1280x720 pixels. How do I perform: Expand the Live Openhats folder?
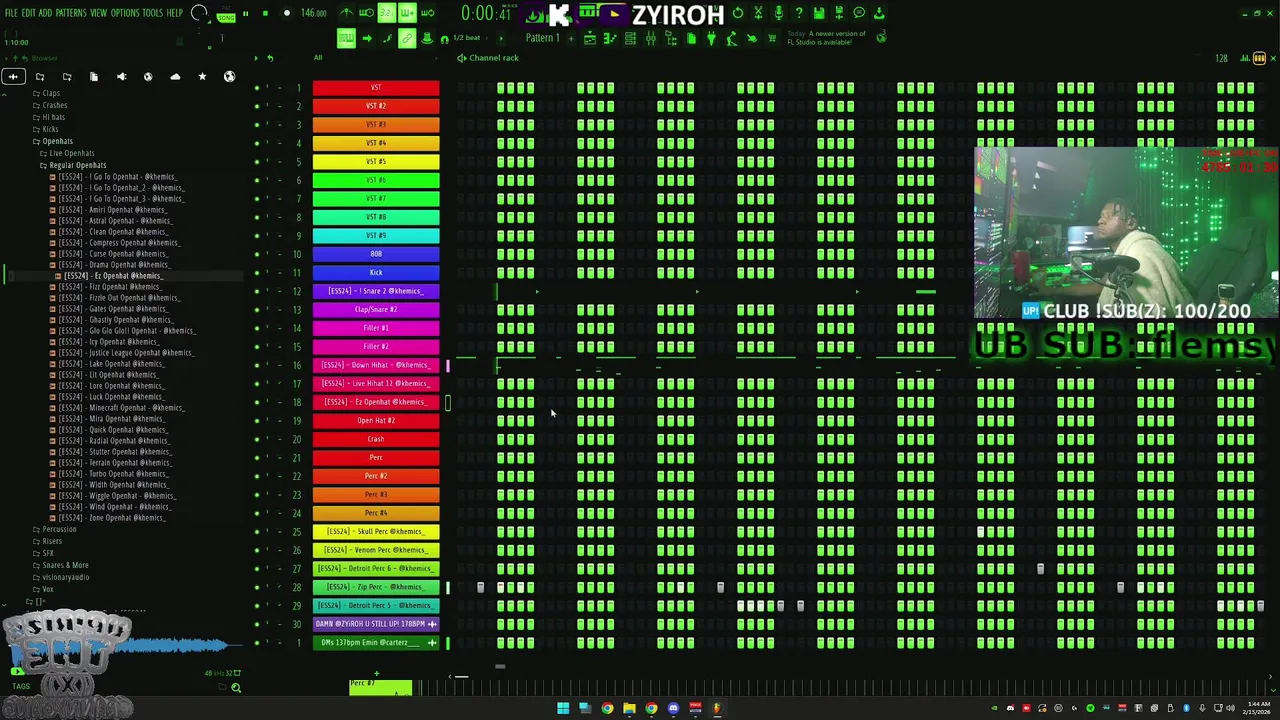(71, 153)
